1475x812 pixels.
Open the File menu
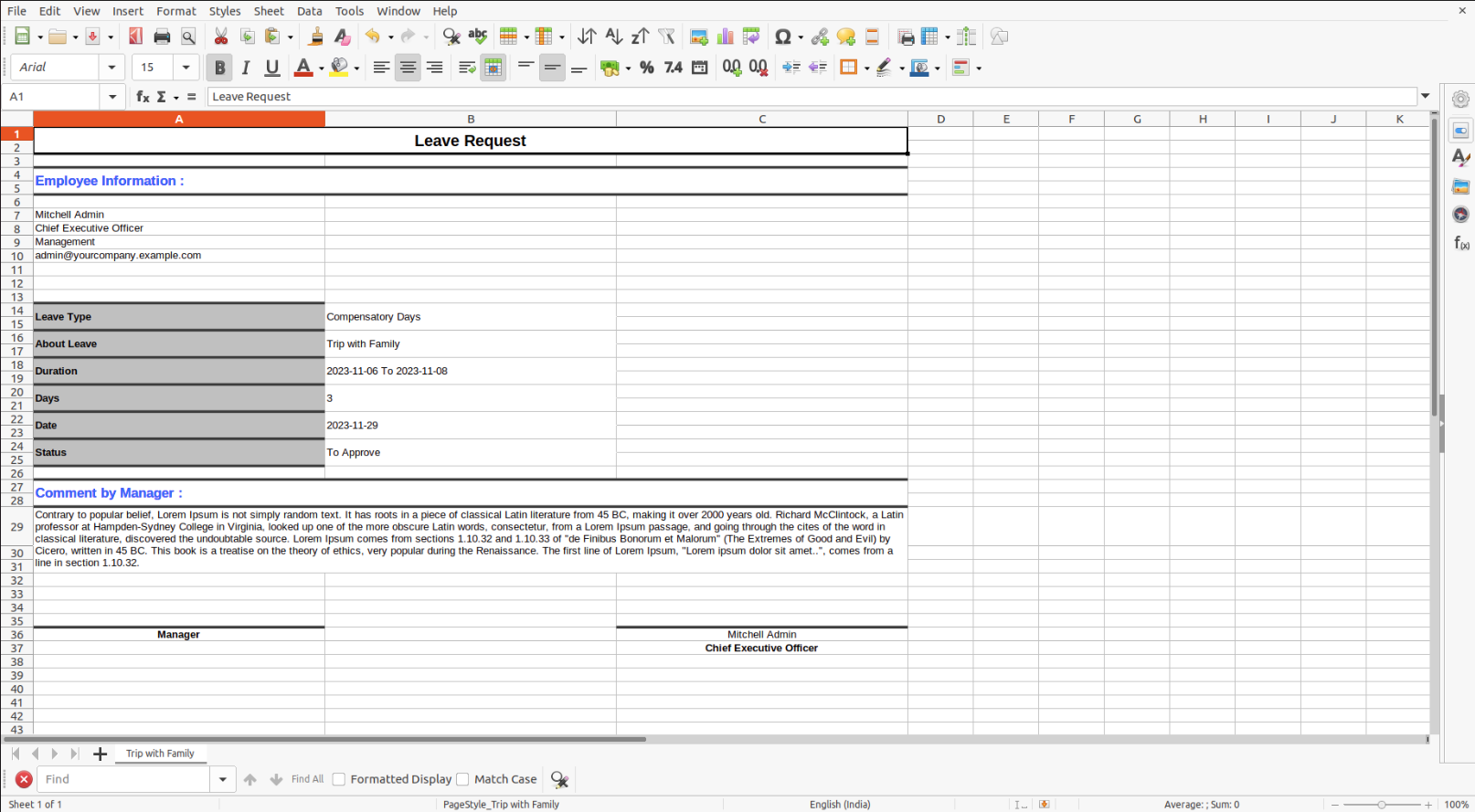(x=16, y=11)
